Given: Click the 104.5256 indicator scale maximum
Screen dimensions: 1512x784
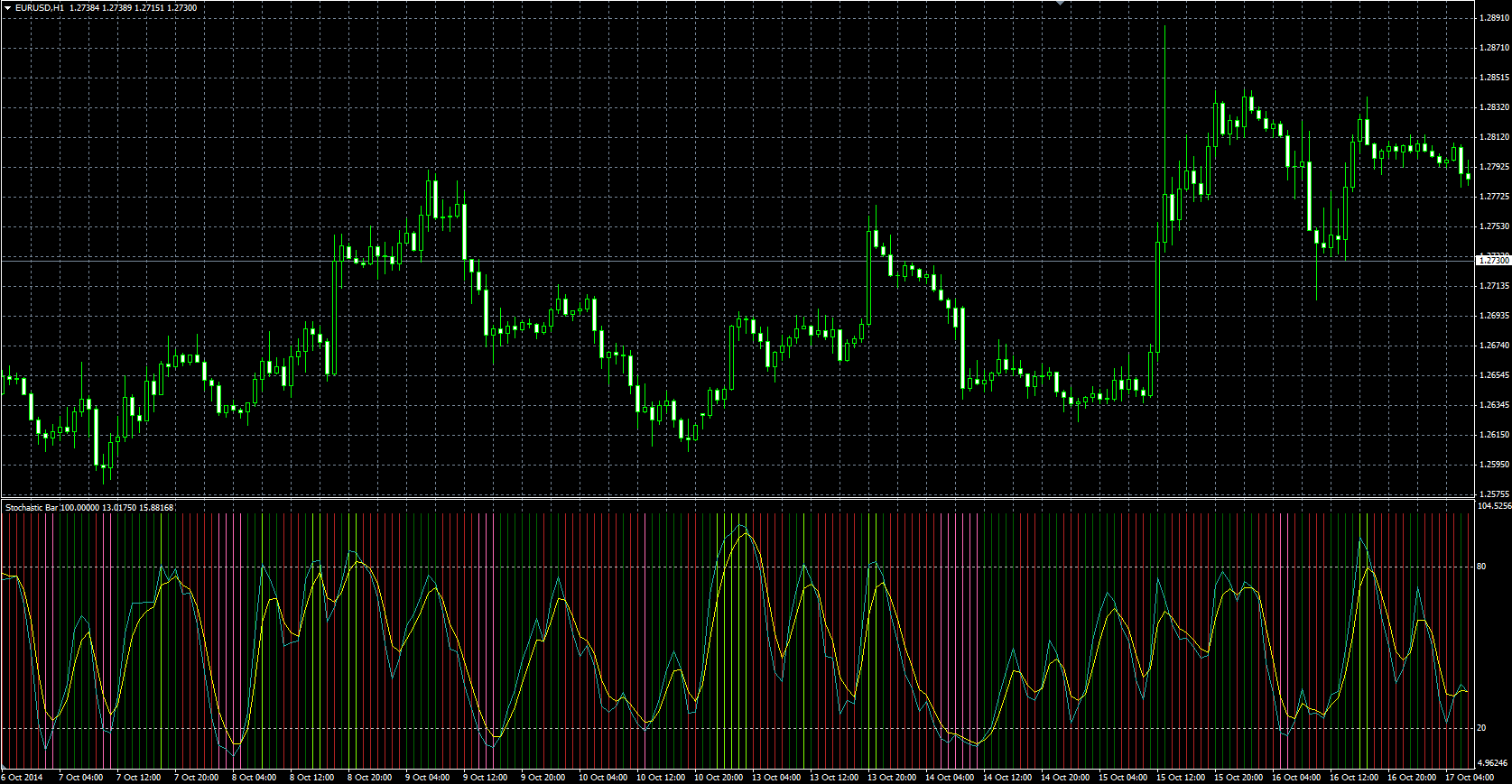Looking at the screenshot, I should tap(1494, 506).
